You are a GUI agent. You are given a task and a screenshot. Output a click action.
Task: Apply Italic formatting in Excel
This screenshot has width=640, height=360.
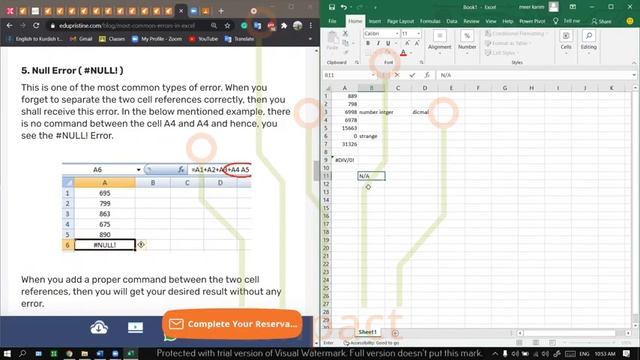coord(378,43)
